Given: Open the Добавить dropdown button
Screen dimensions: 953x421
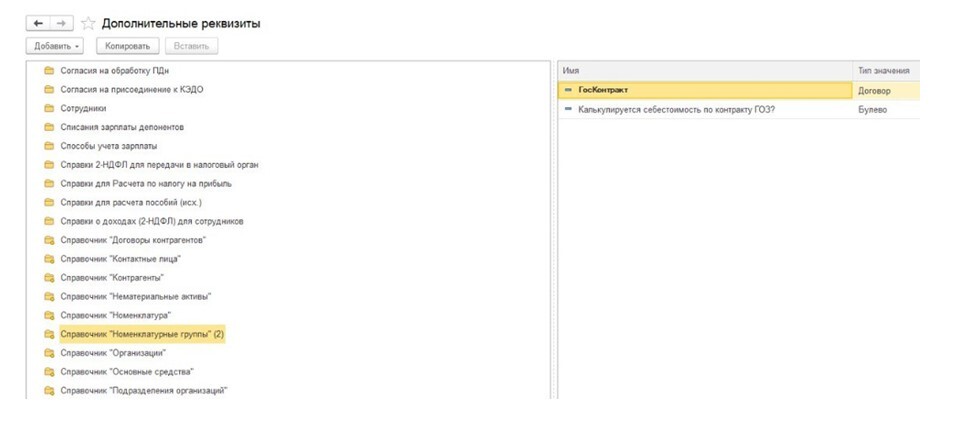Looking at the screenshot, I should 55,46.
